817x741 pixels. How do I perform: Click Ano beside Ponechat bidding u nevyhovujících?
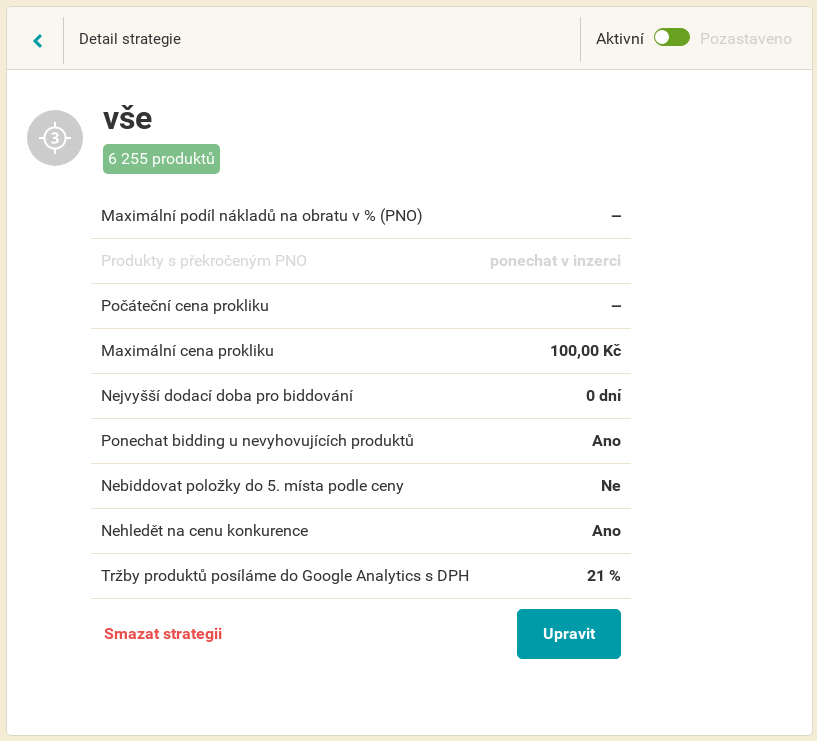[x=606, y=441]
